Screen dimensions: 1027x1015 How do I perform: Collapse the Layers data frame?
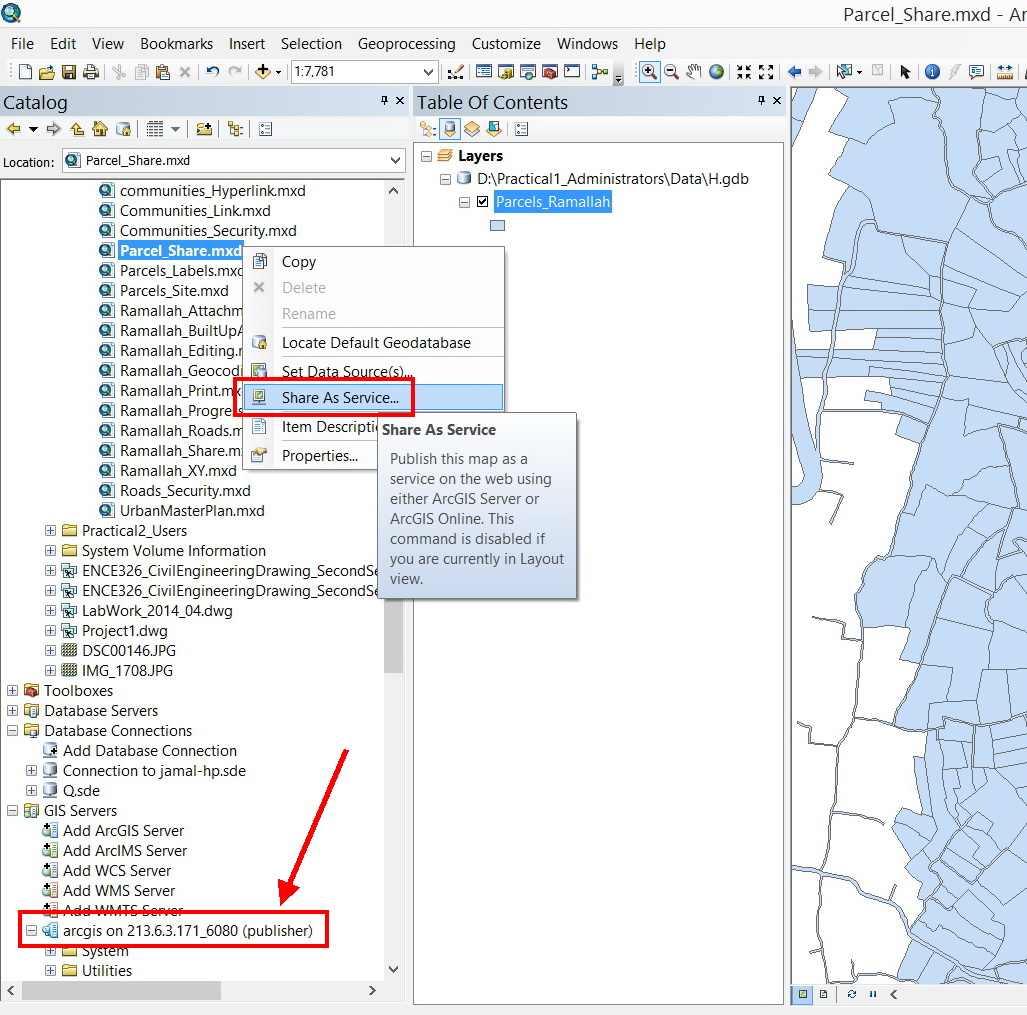point(427,157)
